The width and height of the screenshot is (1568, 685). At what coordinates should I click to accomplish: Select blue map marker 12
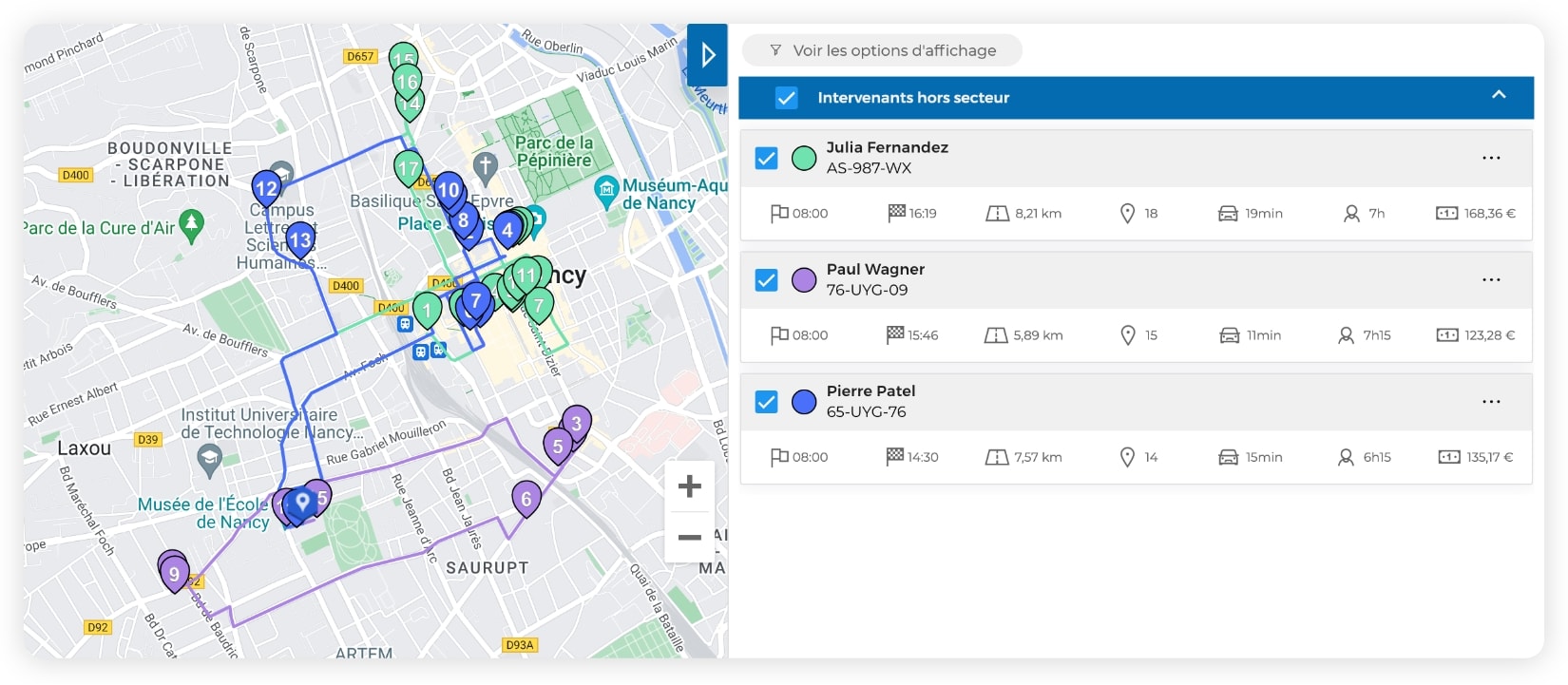(267, 188)
